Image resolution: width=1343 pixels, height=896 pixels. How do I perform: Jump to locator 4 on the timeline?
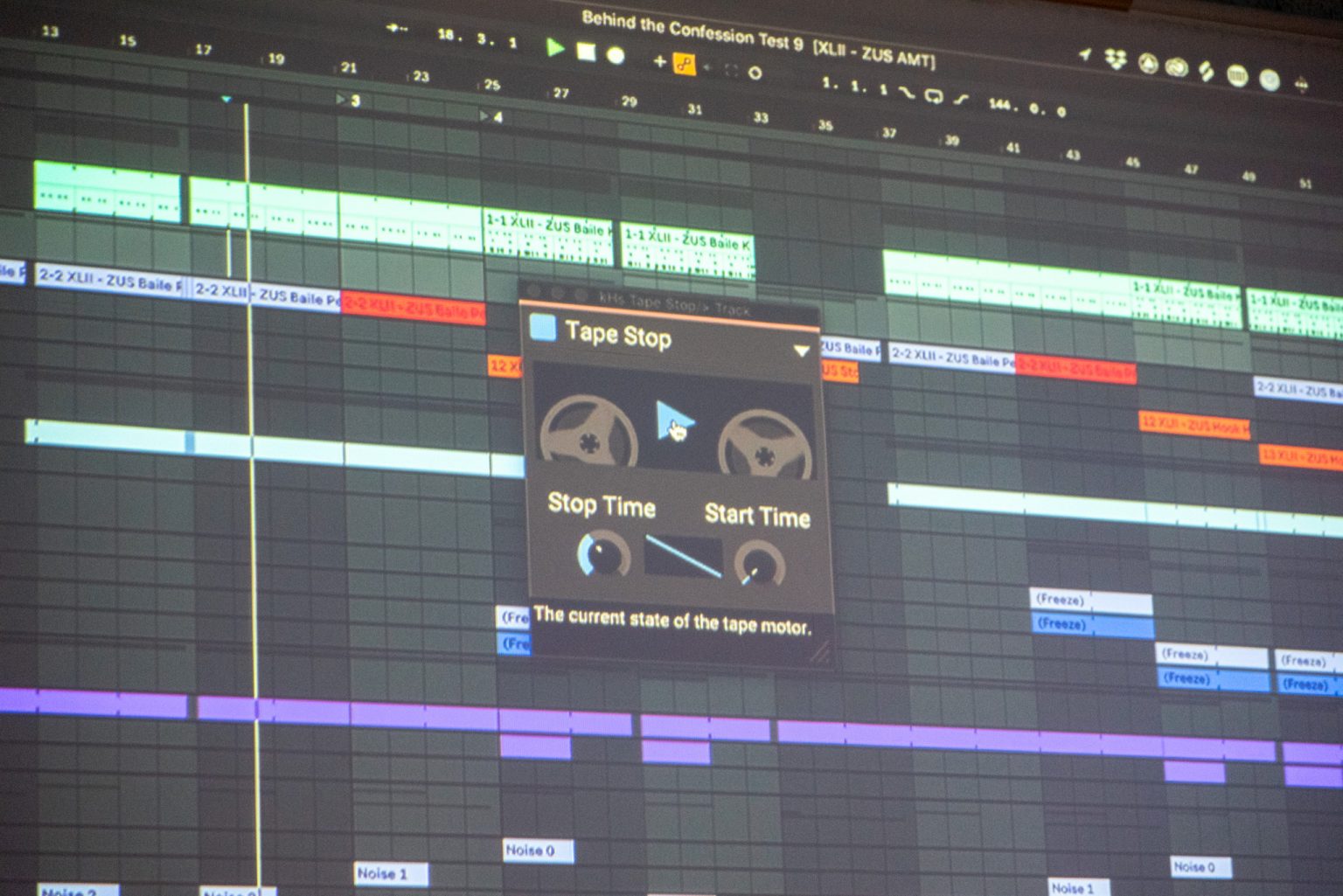[492, 116]
